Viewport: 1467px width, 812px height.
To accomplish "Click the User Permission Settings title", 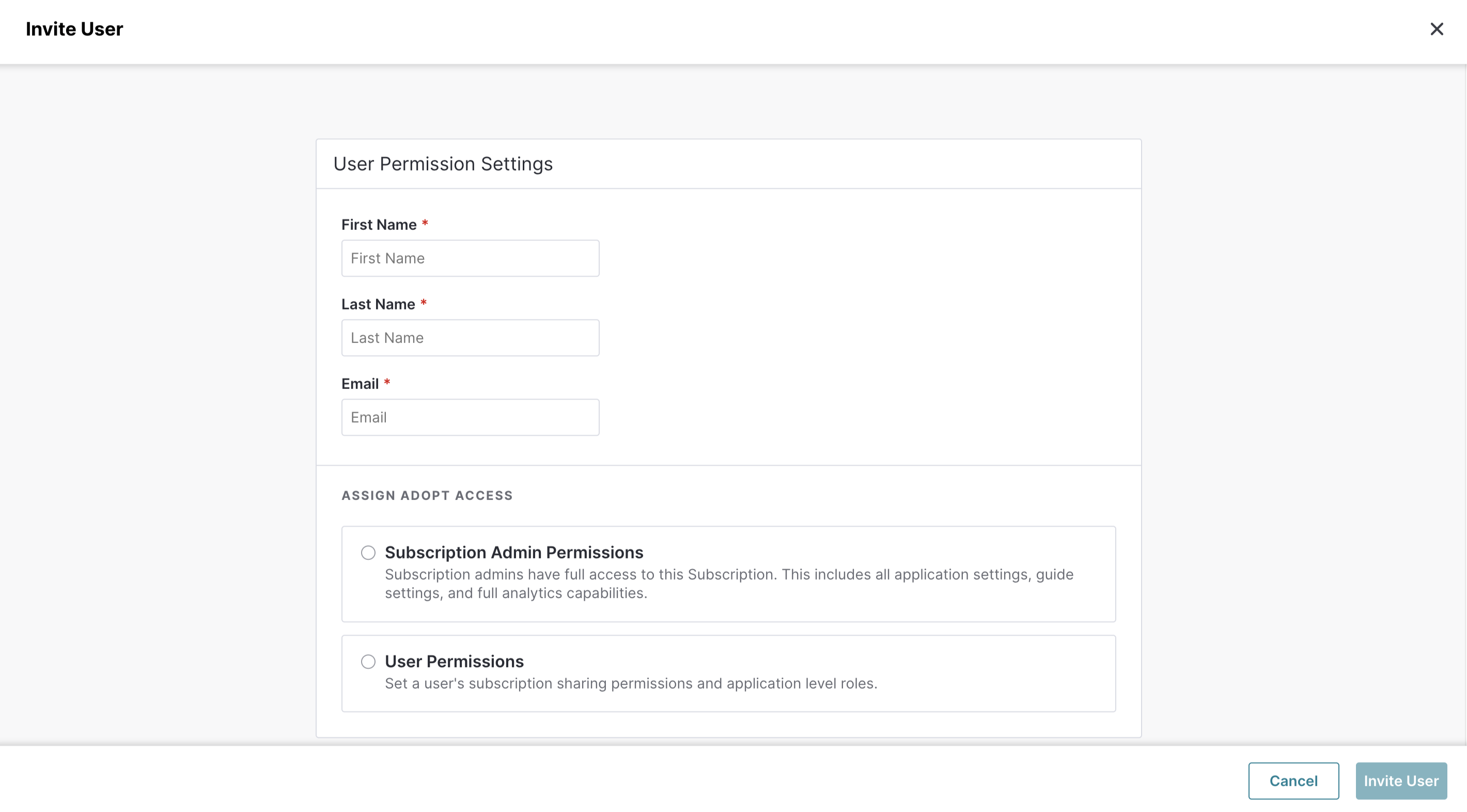I will tap(443, 164).
